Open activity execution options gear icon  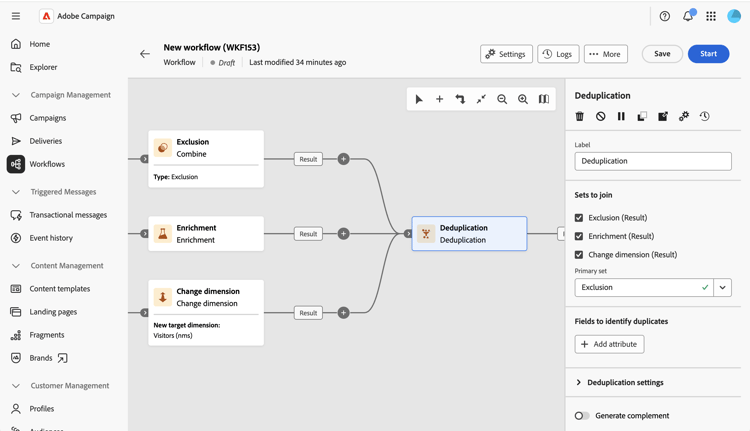684,116
